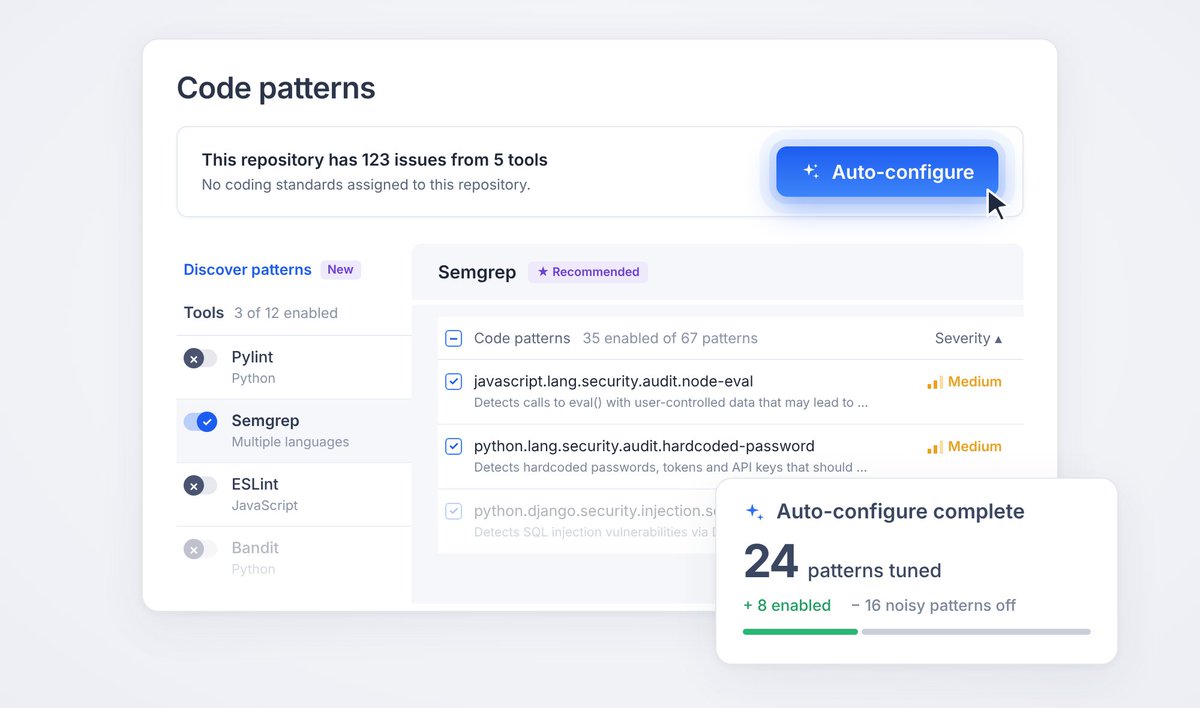Enable the Pylint tool toggle
The height and width of the screenshot is (708, 1200).
pyautogui.click(x=200, y=358)
